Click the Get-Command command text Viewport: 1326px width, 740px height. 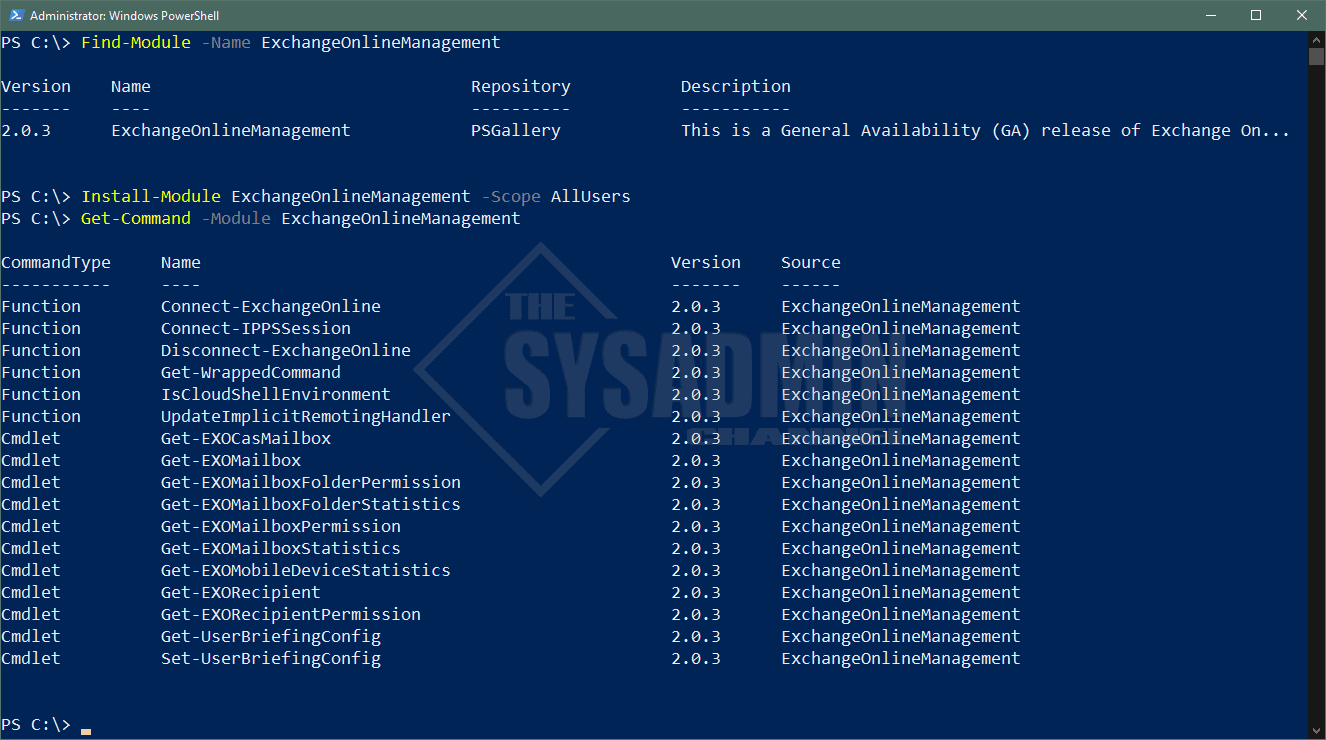click(x=136, y=218)
